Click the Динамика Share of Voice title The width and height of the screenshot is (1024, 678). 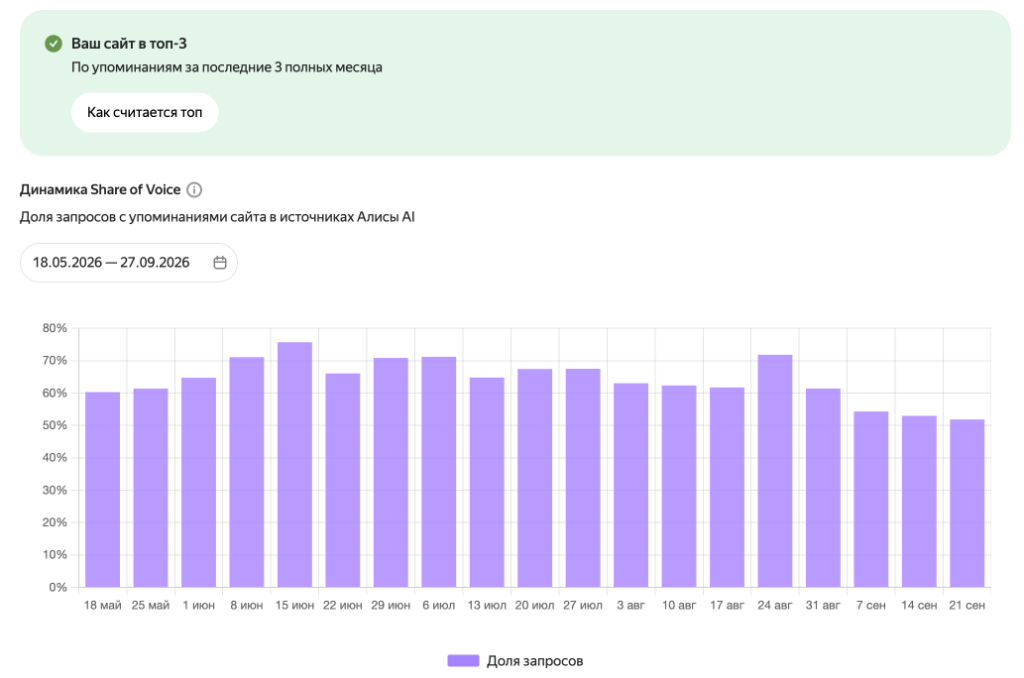click(100, 189)
